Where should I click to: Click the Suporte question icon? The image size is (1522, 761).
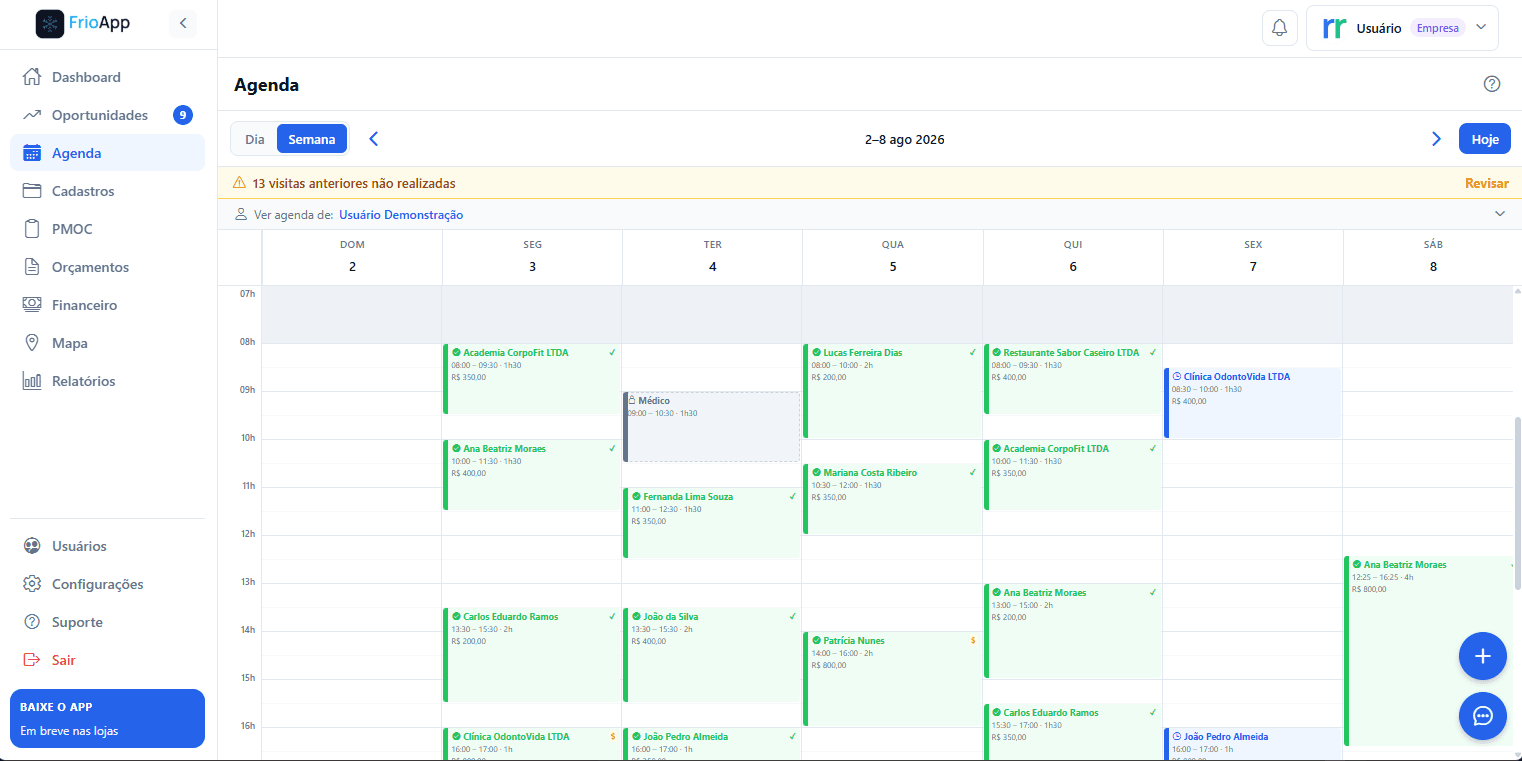(32, 622)
